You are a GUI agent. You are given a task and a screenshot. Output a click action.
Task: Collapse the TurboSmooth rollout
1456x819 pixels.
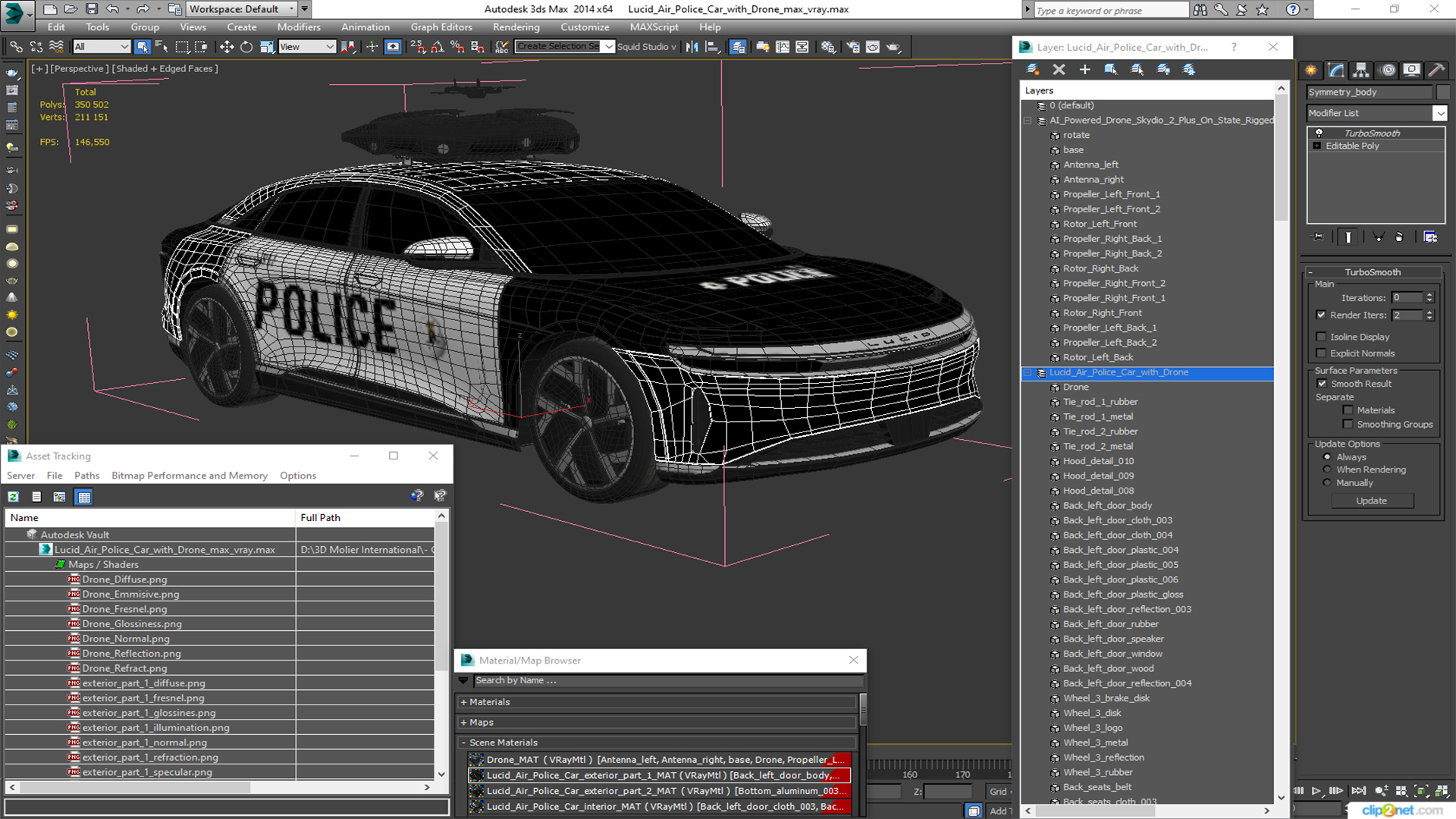click(1373, 272)
